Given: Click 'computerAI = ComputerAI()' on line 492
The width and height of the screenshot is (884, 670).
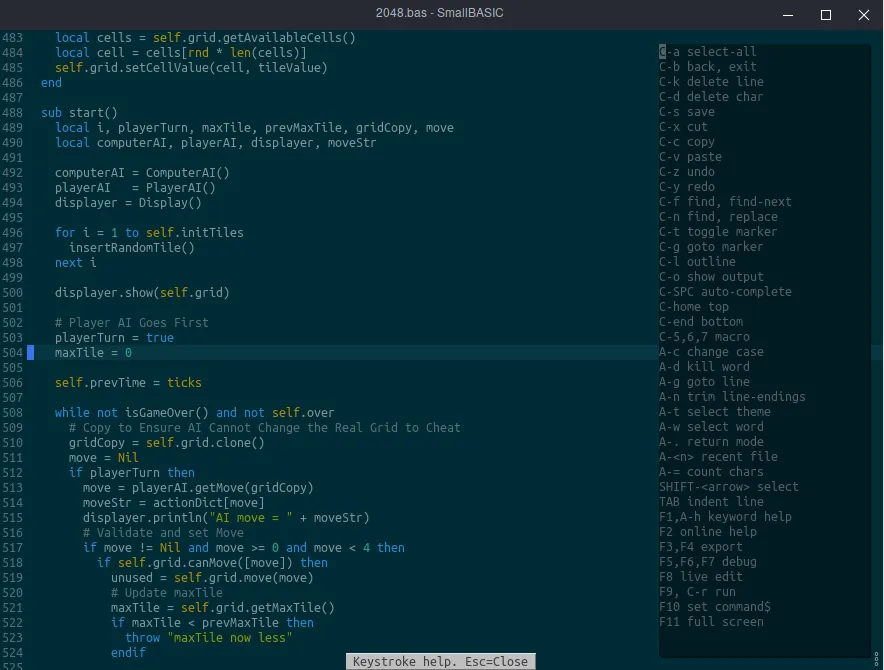Looking at the screenshot, I should click(142, 173).
